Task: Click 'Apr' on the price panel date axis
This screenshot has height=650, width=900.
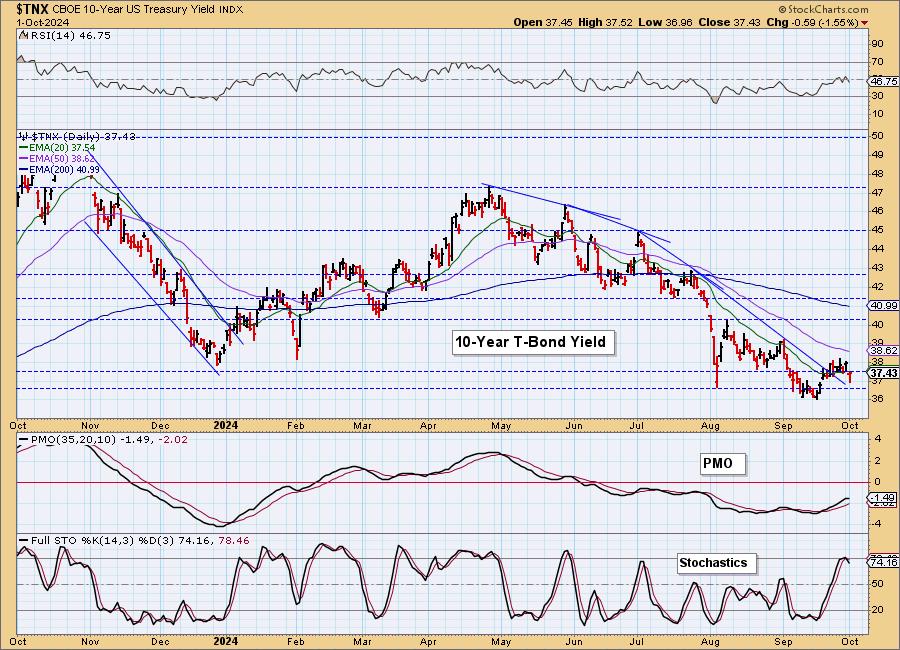Action: (x=428, y=425)
